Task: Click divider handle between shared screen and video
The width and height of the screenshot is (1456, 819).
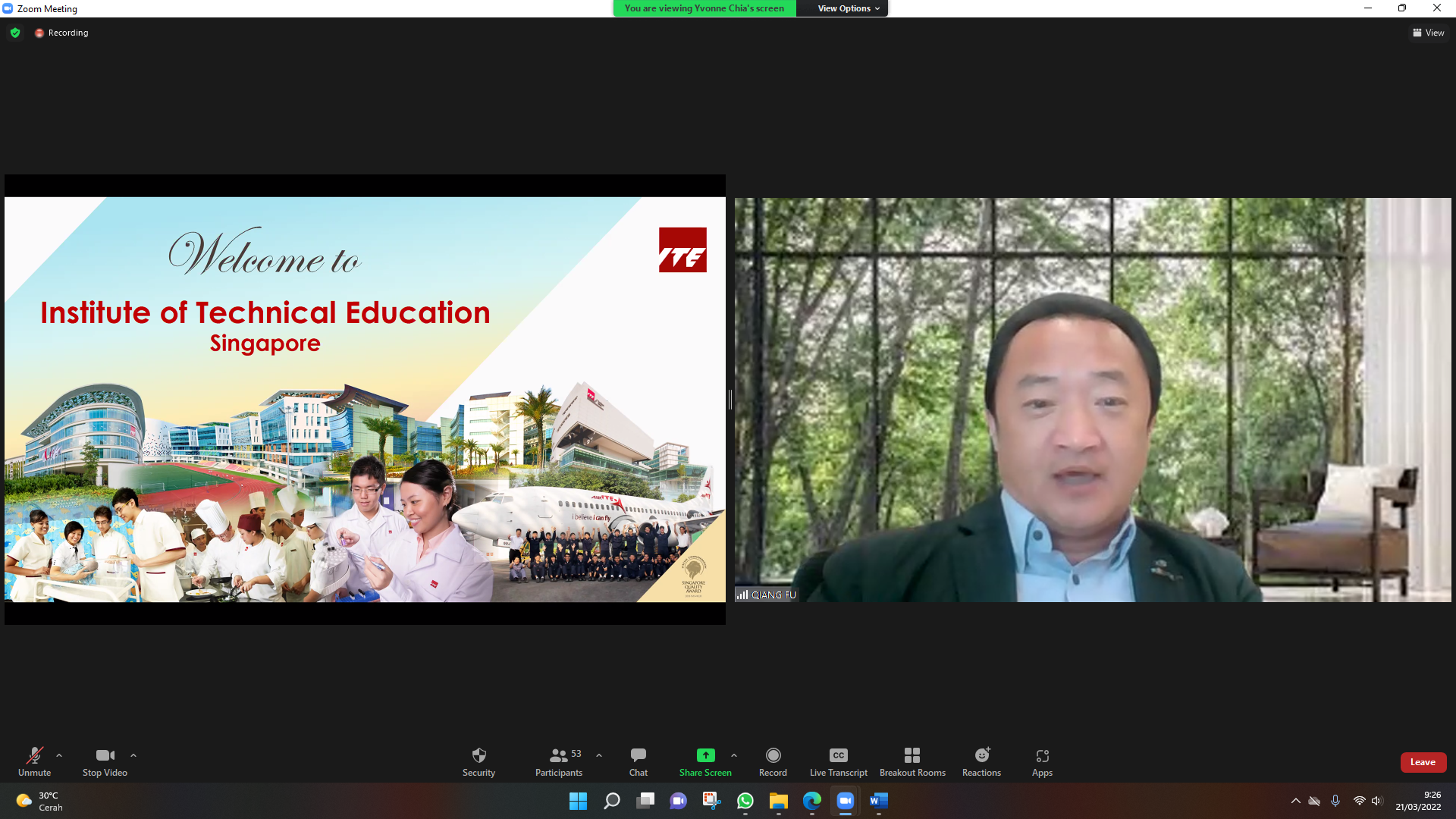Action: click(x=730, y=400)
